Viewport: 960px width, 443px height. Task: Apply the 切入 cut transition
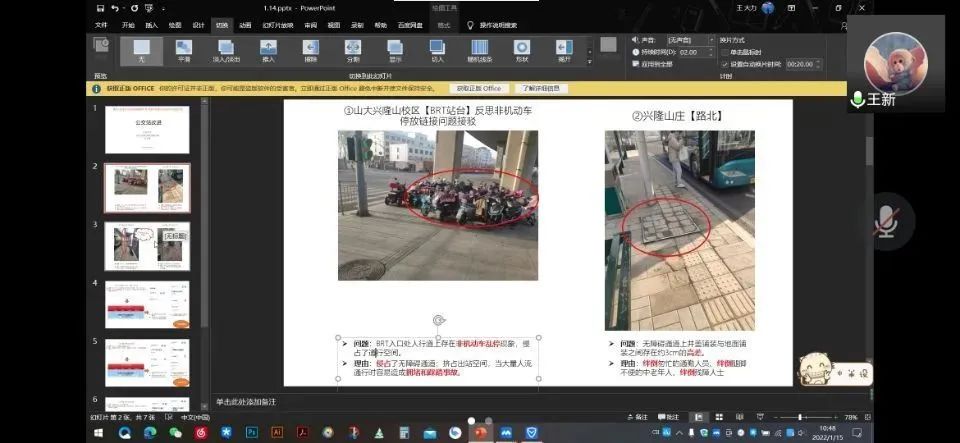coord(437,51)
